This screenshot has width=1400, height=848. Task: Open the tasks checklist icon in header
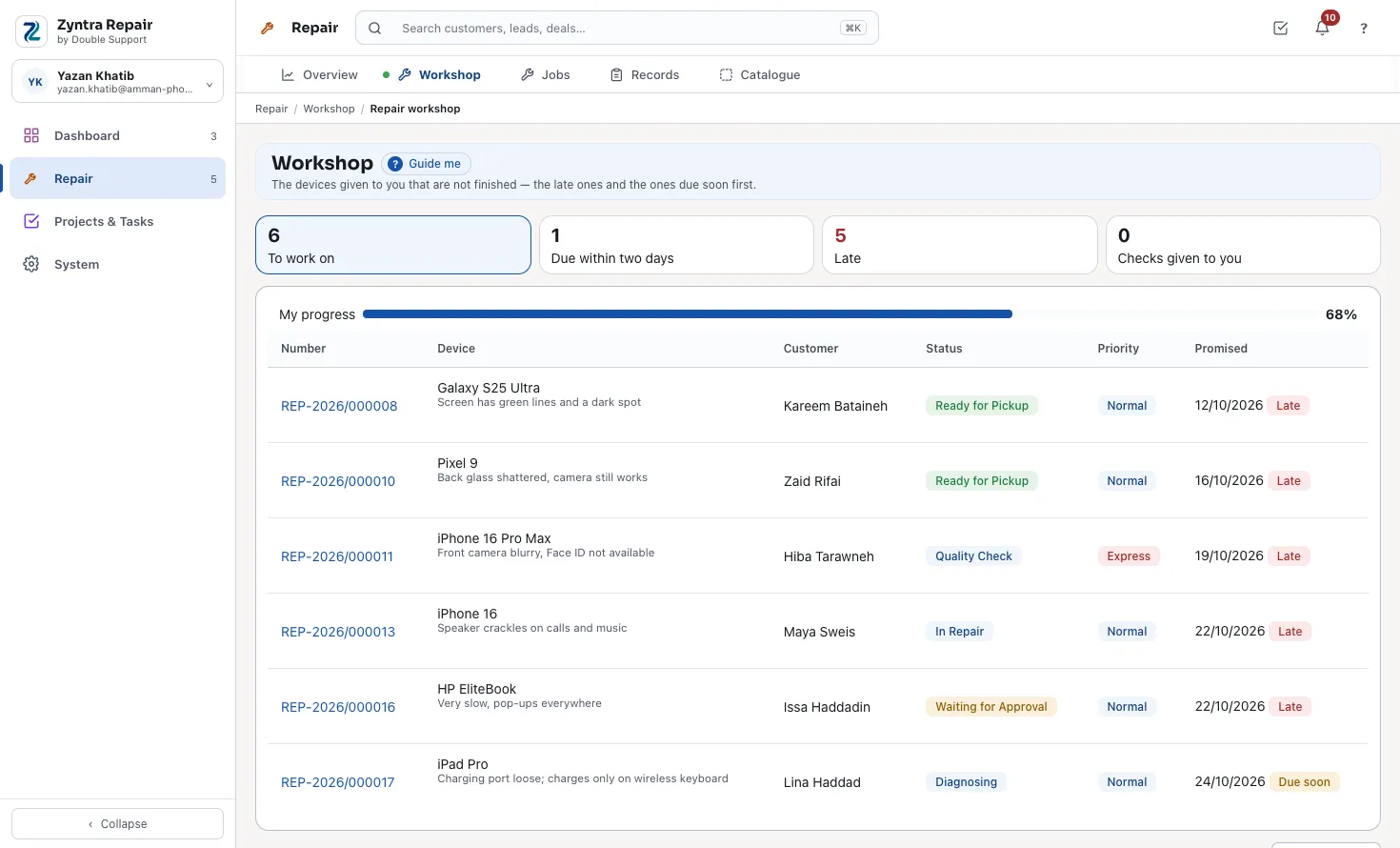1281,29
